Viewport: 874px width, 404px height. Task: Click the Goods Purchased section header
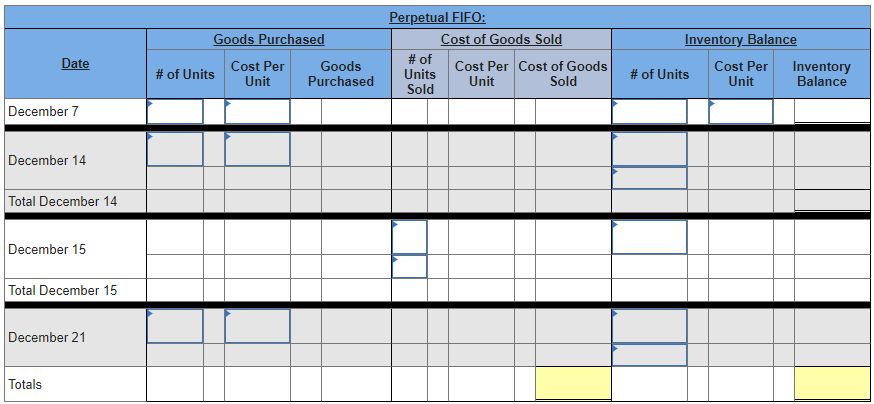point(268,39)
